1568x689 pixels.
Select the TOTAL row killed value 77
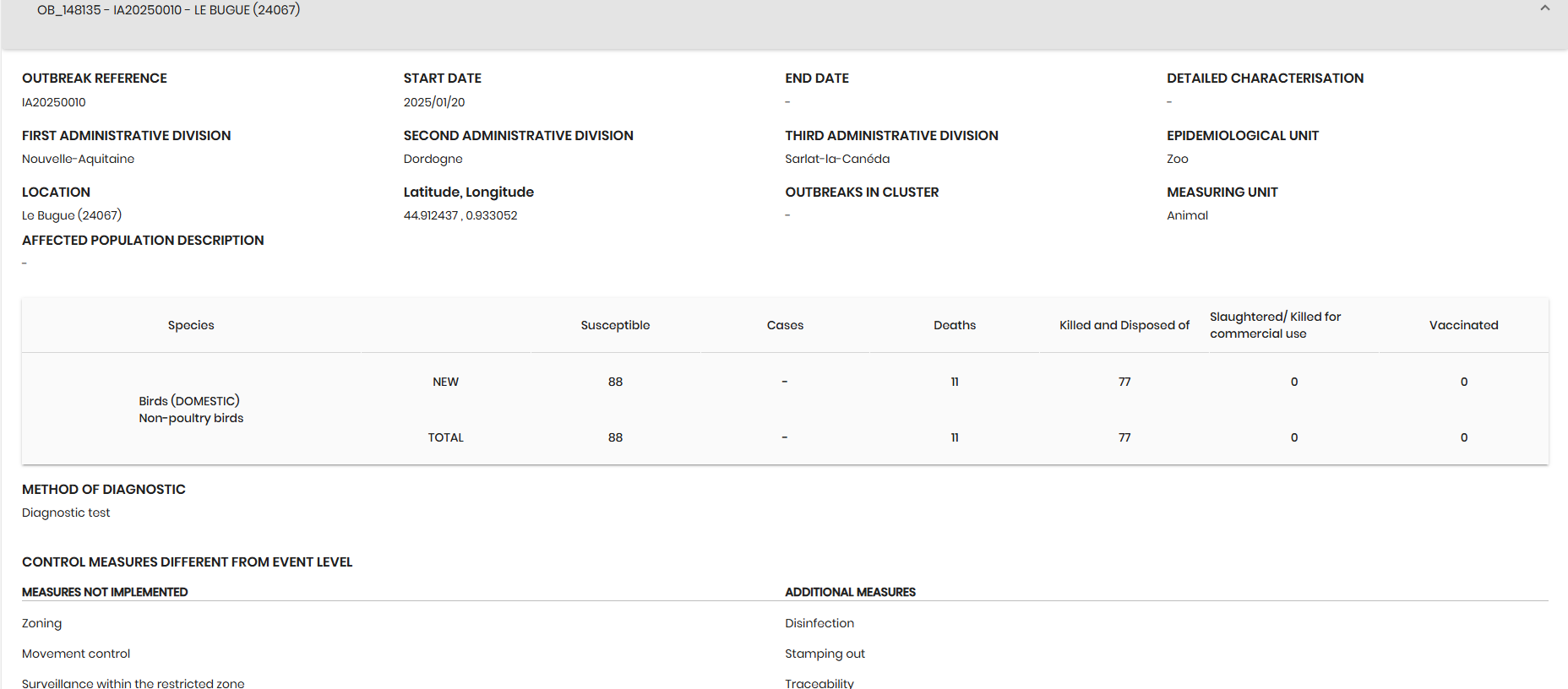tap(1124, 437)
